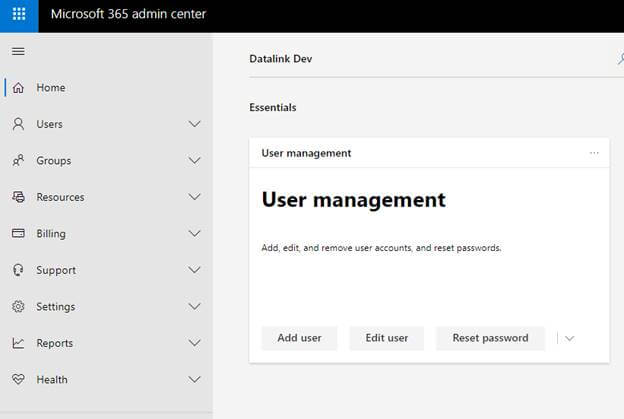
Task: Expand the Groups chevron
Action: point(194,161)
